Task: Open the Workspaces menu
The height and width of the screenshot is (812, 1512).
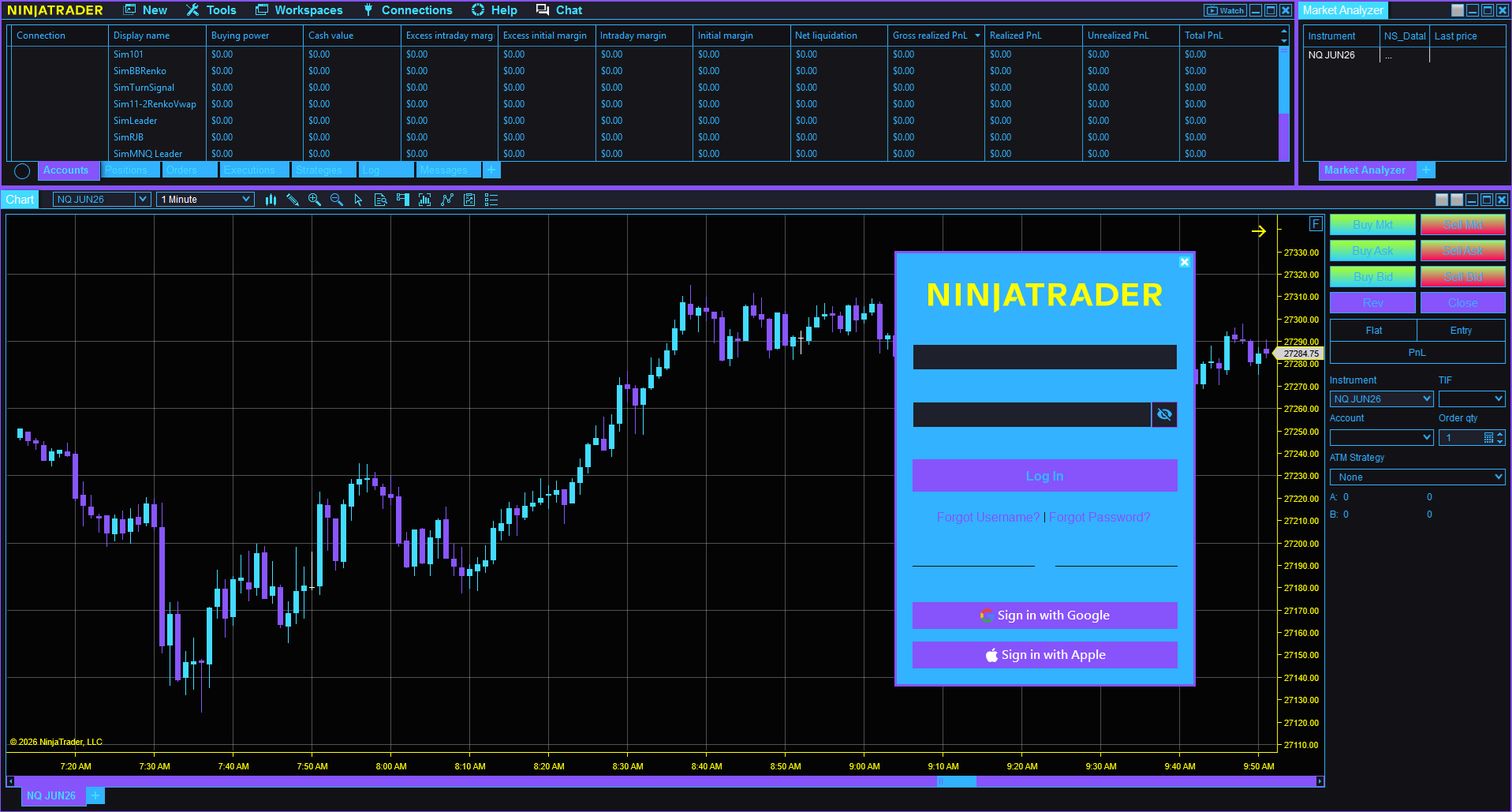Action: [299, 10]
